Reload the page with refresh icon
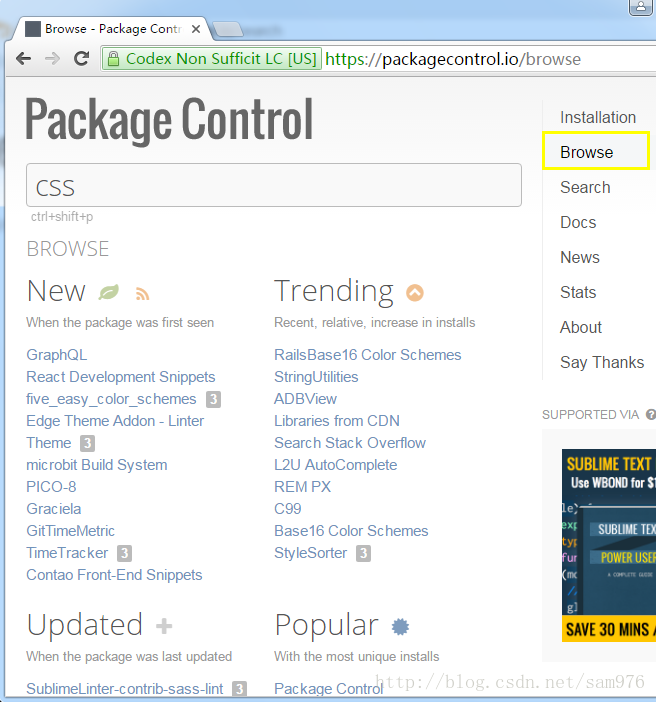Image resolution: width=656 pixels, height=702 pixels. click(81, 58)
